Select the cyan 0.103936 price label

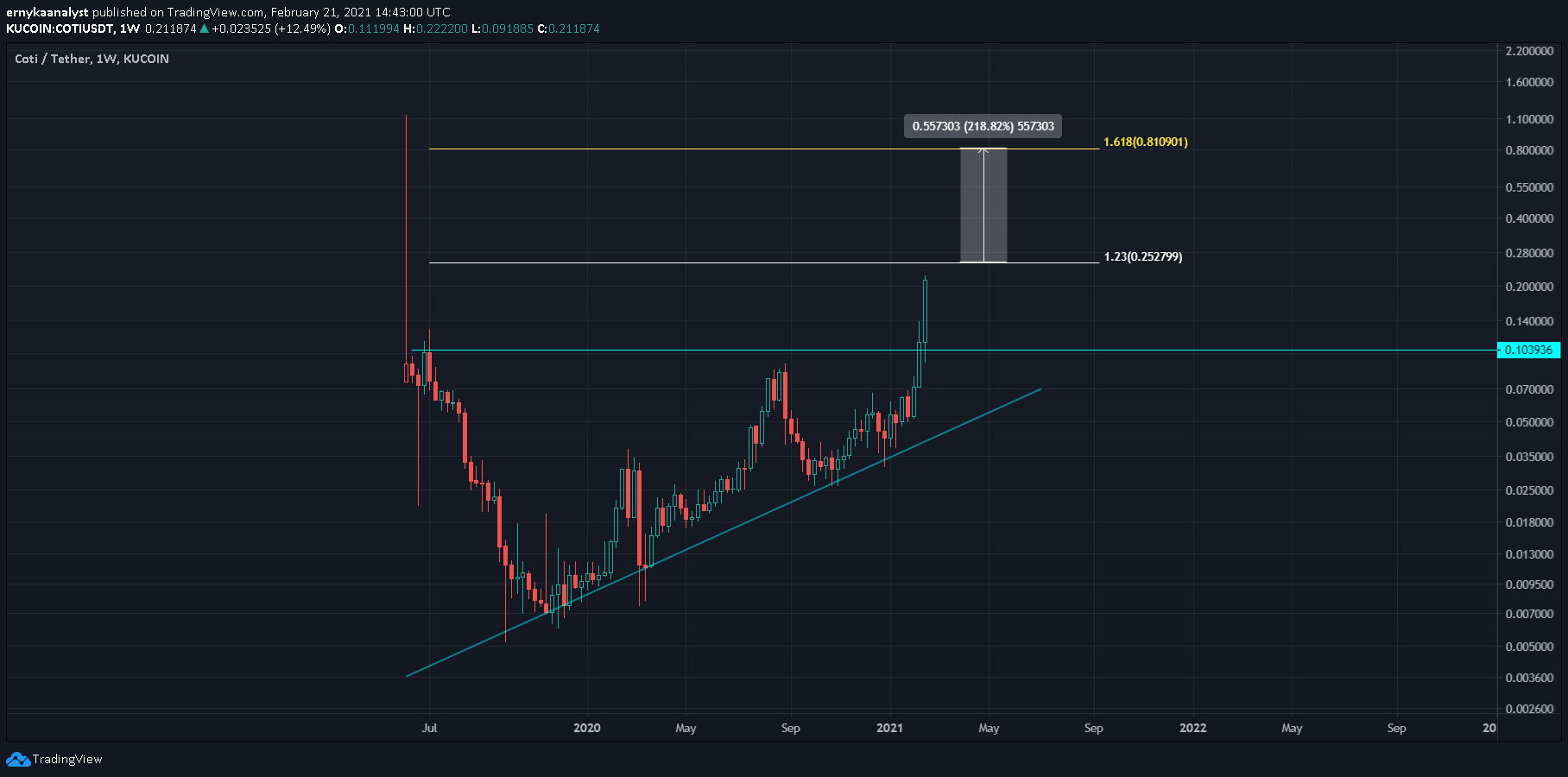[1527, 350]
